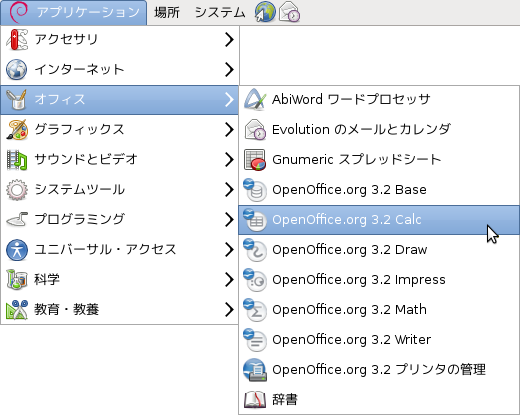Click the OpenOffice.org Base database icon
The image size is (520, 415).
coord(255,190)
